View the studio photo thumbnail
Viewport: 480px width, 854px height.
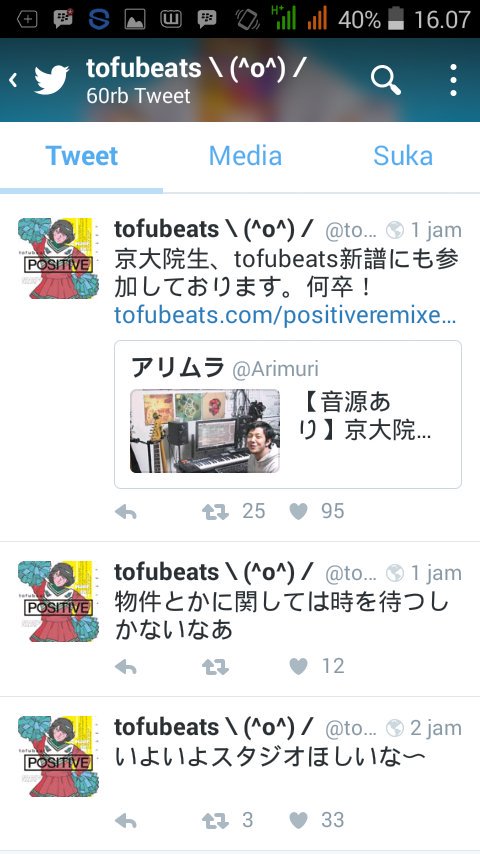point(205,431)
